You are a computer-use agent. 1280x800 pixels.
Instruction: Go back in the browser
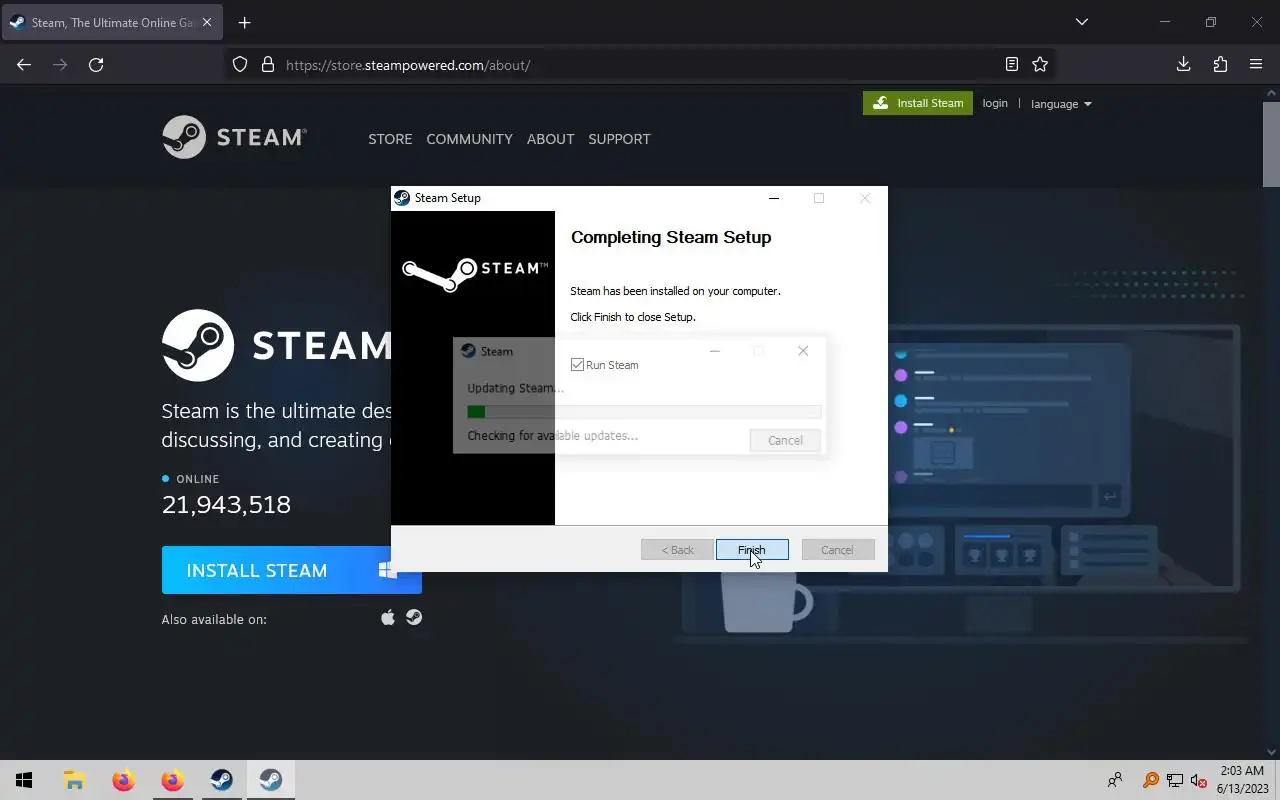tap(24, 65)
